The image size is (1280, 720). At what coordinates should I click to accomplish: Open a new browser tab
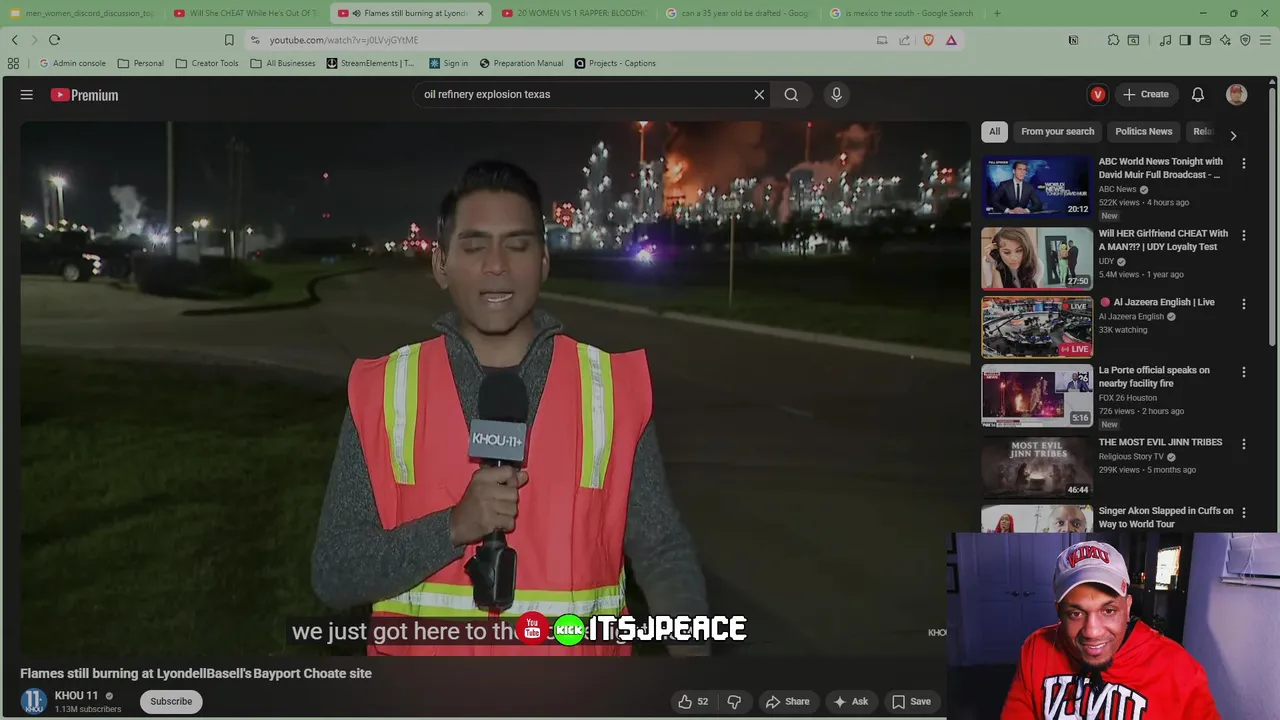pyautogui.click(x=997, y=13)
